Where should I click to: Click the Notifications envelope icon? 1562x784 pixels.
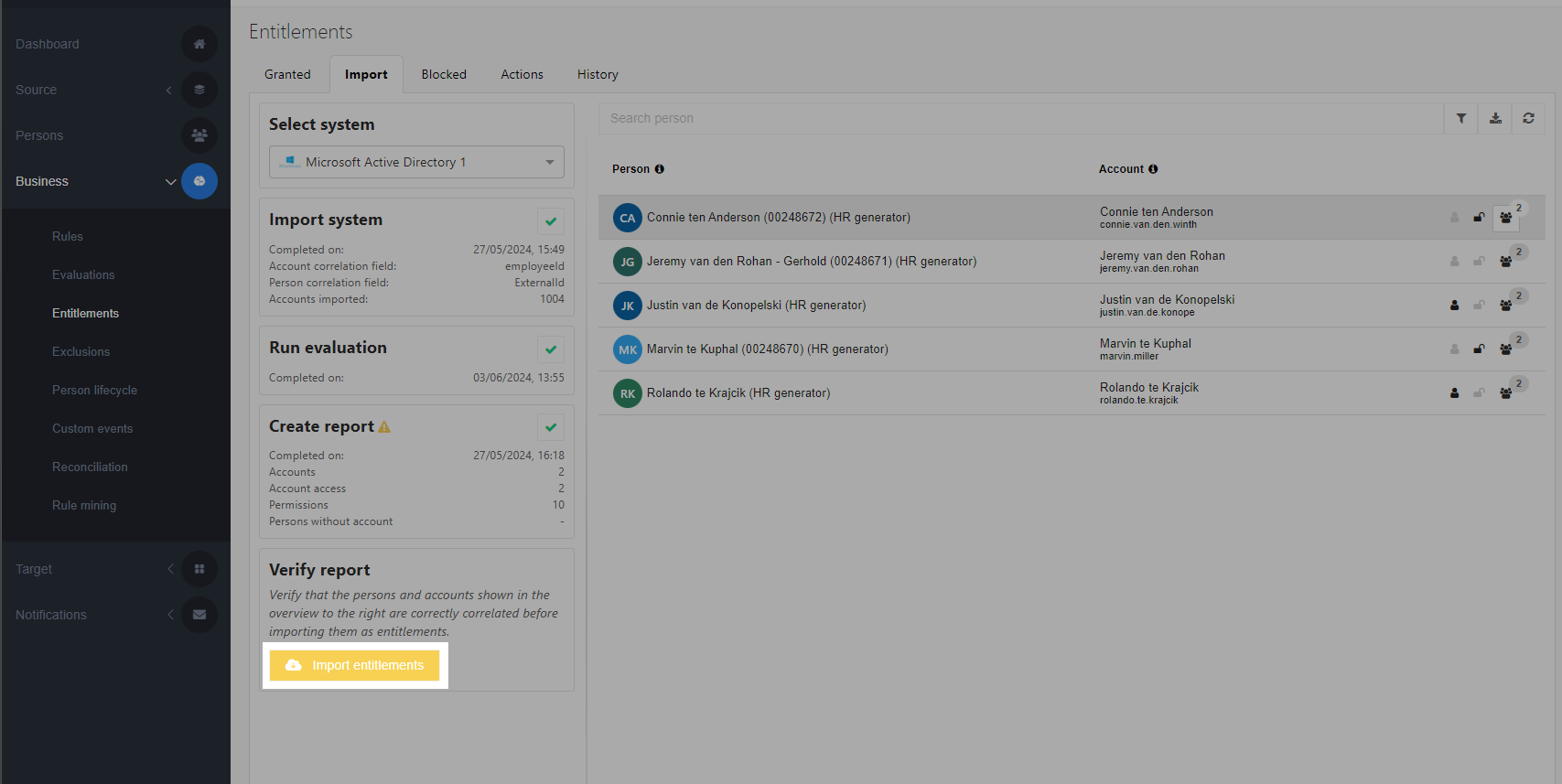[199, 615]
